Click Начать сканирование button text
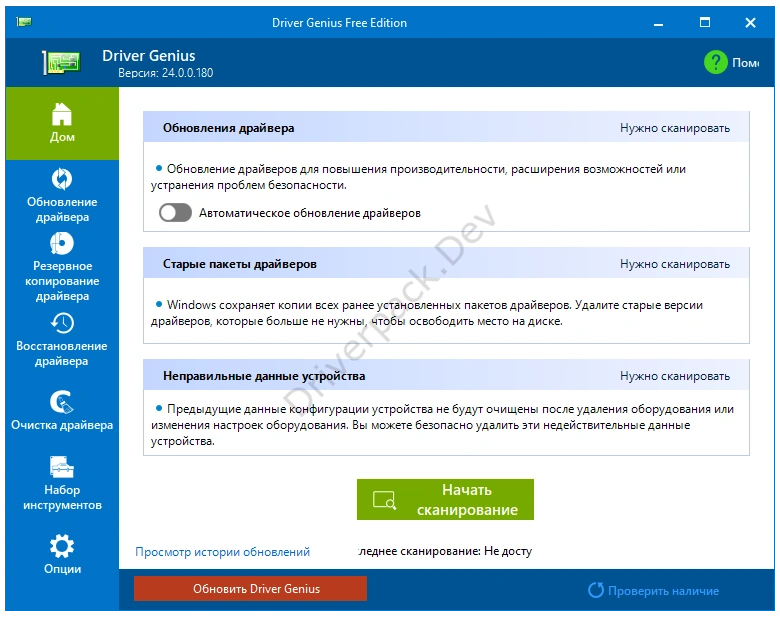 coord(467,500)
